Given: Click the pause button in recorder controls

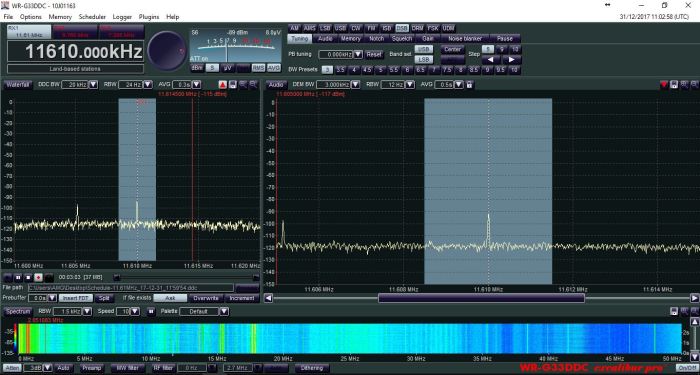Looking at the screenshot, I should pos(17,277).
